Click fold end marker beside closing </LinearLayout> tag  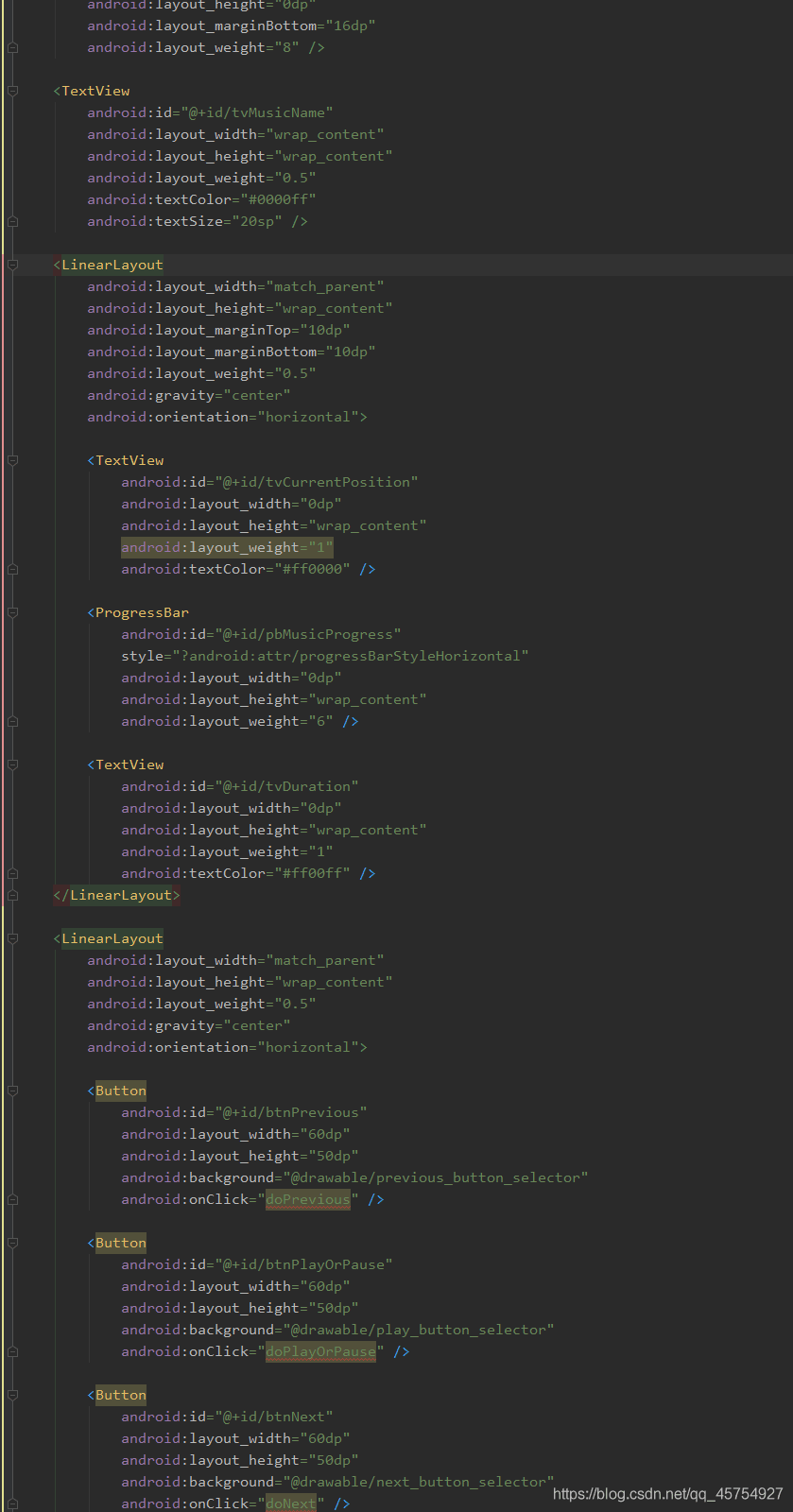point(12,895)
